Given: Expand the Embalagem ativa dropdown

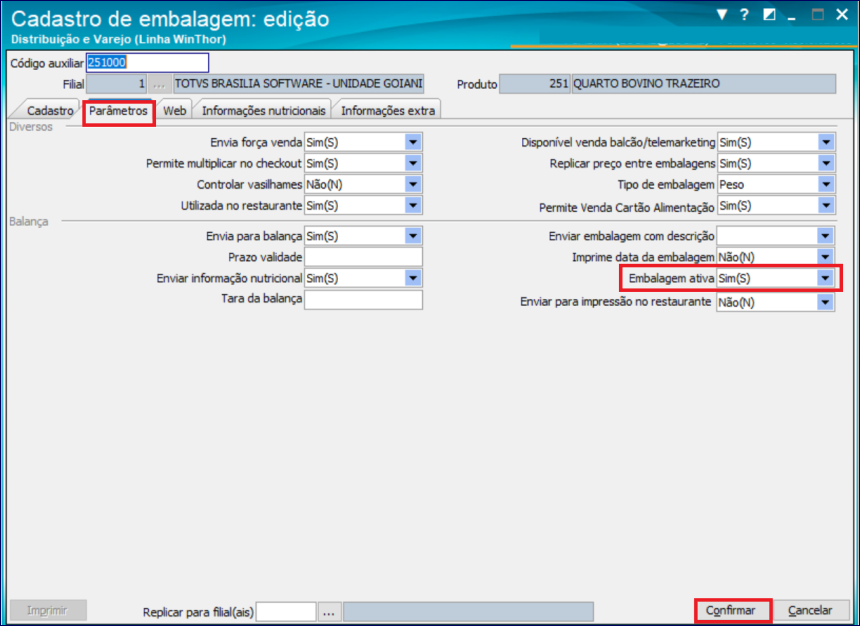Looking at the screenshot, I should tap(825, 278).
